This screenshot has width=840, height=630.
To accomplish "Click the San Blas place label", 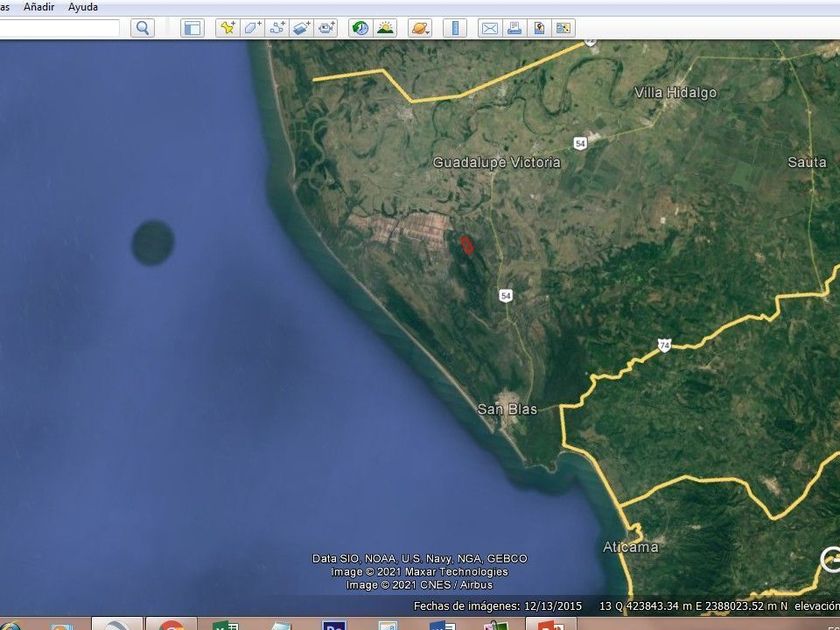I will coord(506,409).
